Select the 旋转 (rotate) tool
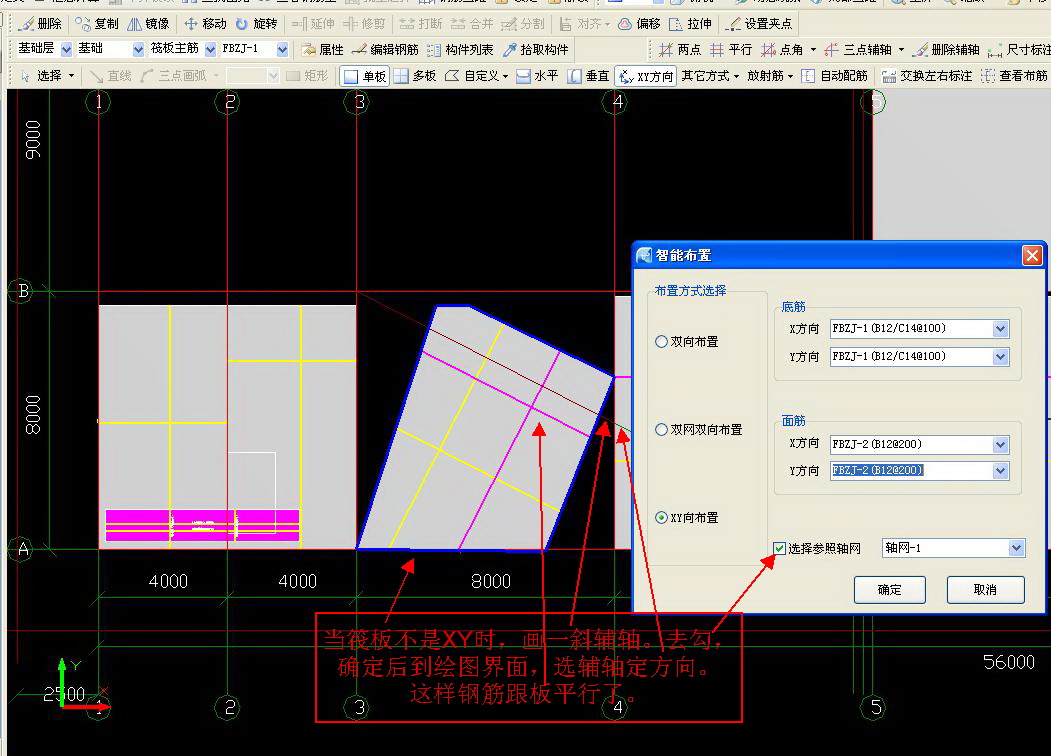 tap(257, 24)
